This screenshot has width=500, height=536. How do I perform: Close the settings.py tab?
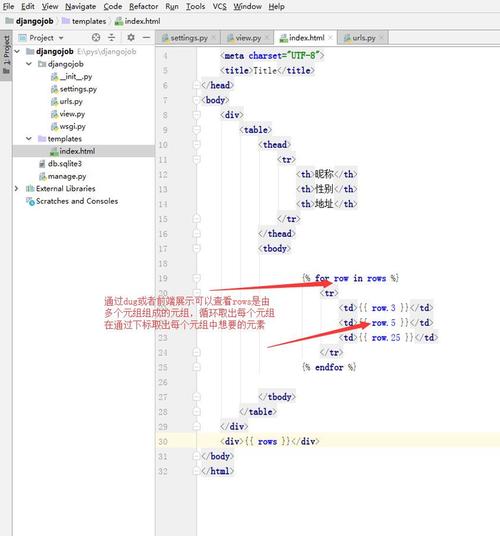(x=214, y=38)
